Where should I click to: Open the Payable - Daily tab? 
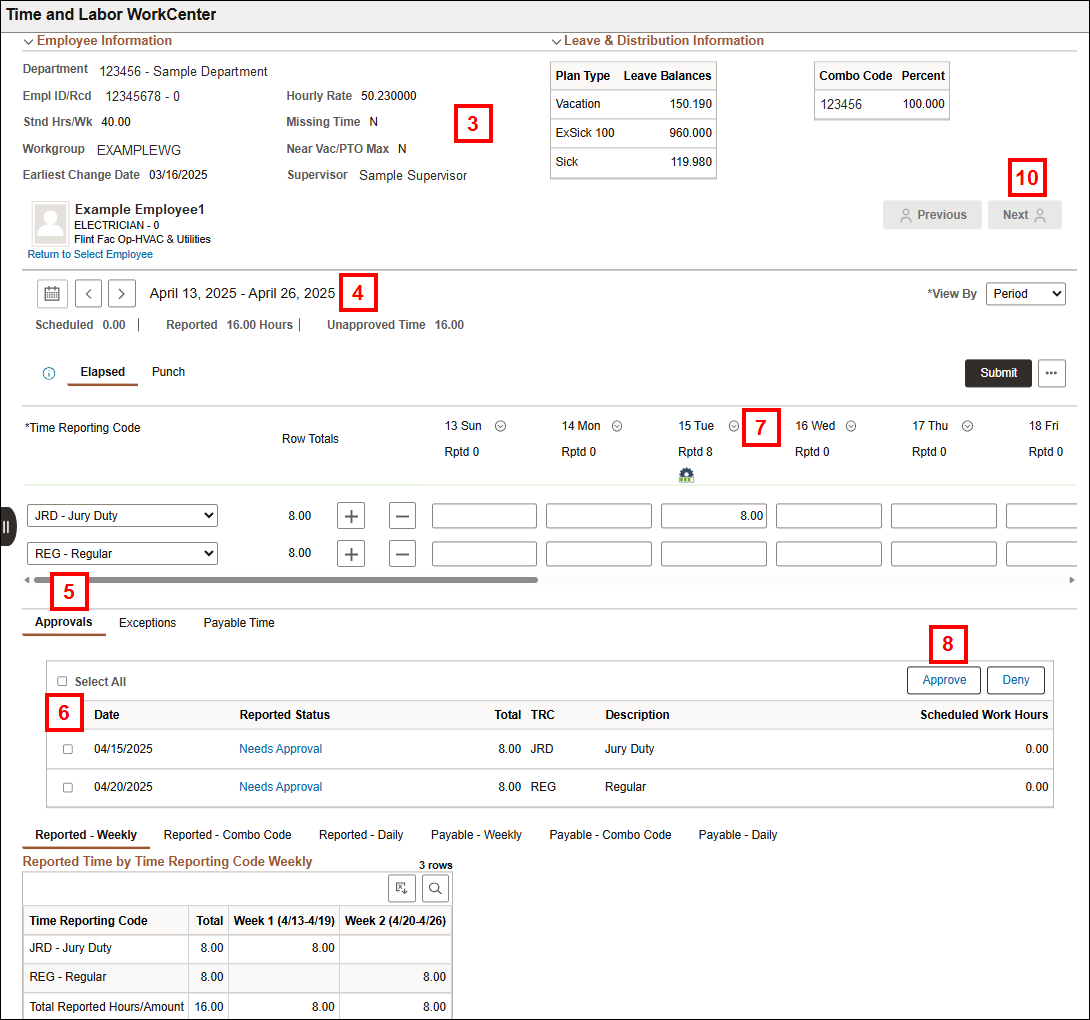point(738,835)
